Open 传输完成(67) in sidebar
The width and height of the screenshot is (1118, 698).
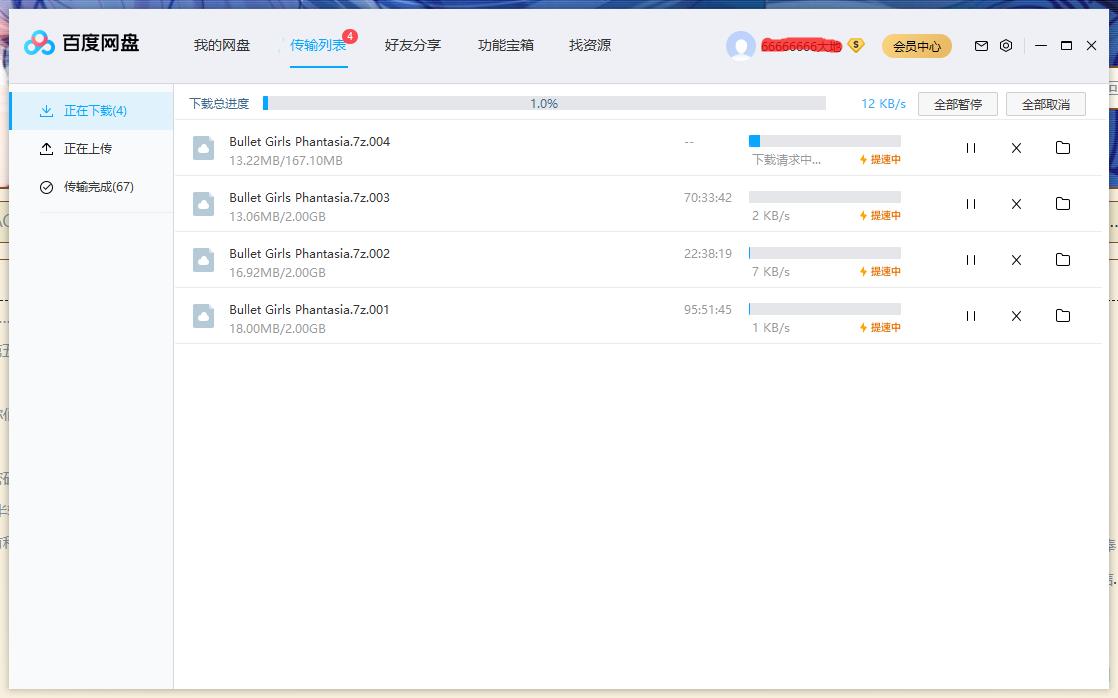pyautogui.click(x=91, y=187)
